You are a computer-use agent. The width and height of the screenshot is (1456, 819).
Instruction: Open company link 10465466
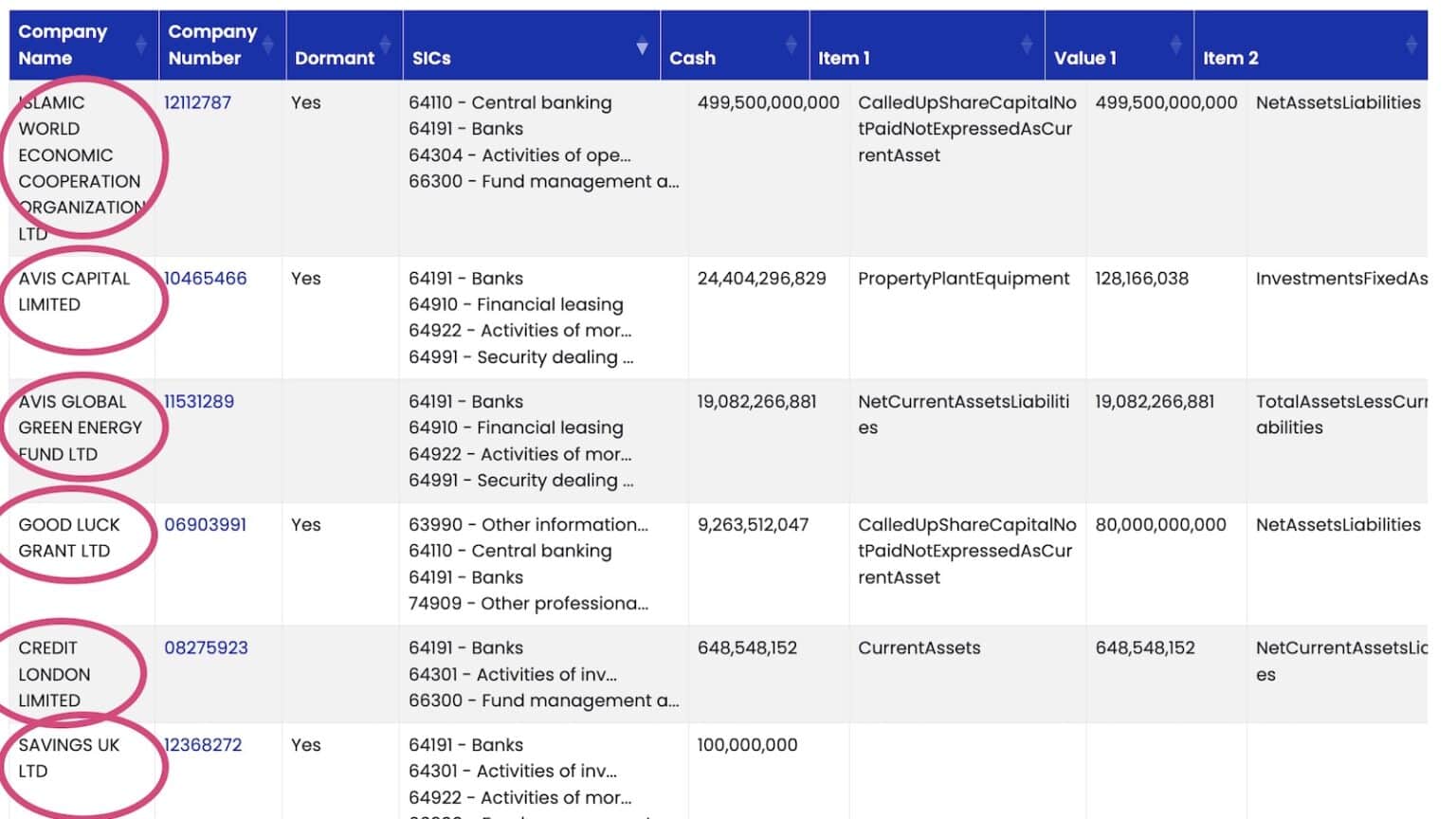click(x=205, y=279)
